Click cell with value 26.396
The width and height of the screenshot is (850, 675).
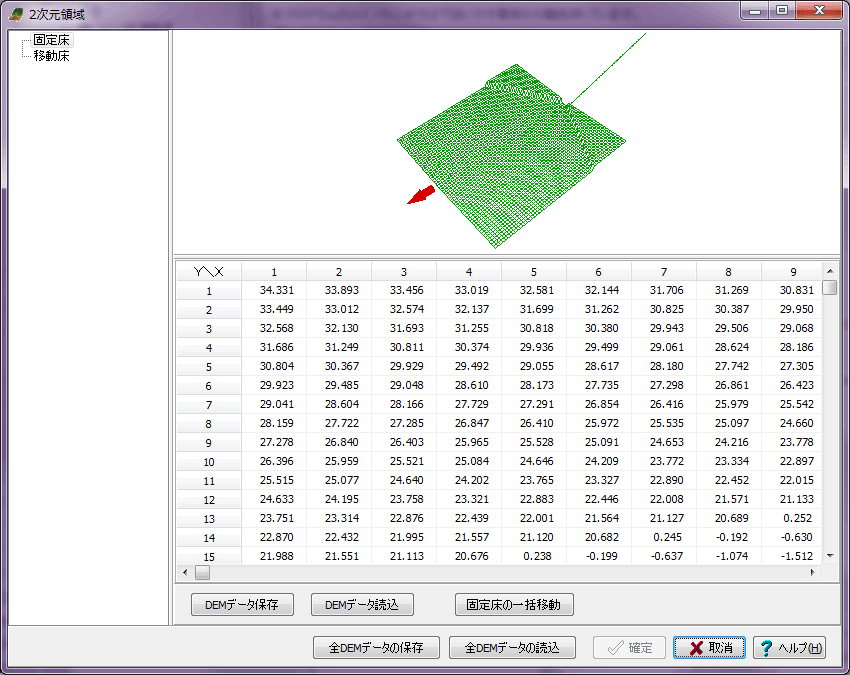click(276, 461)
